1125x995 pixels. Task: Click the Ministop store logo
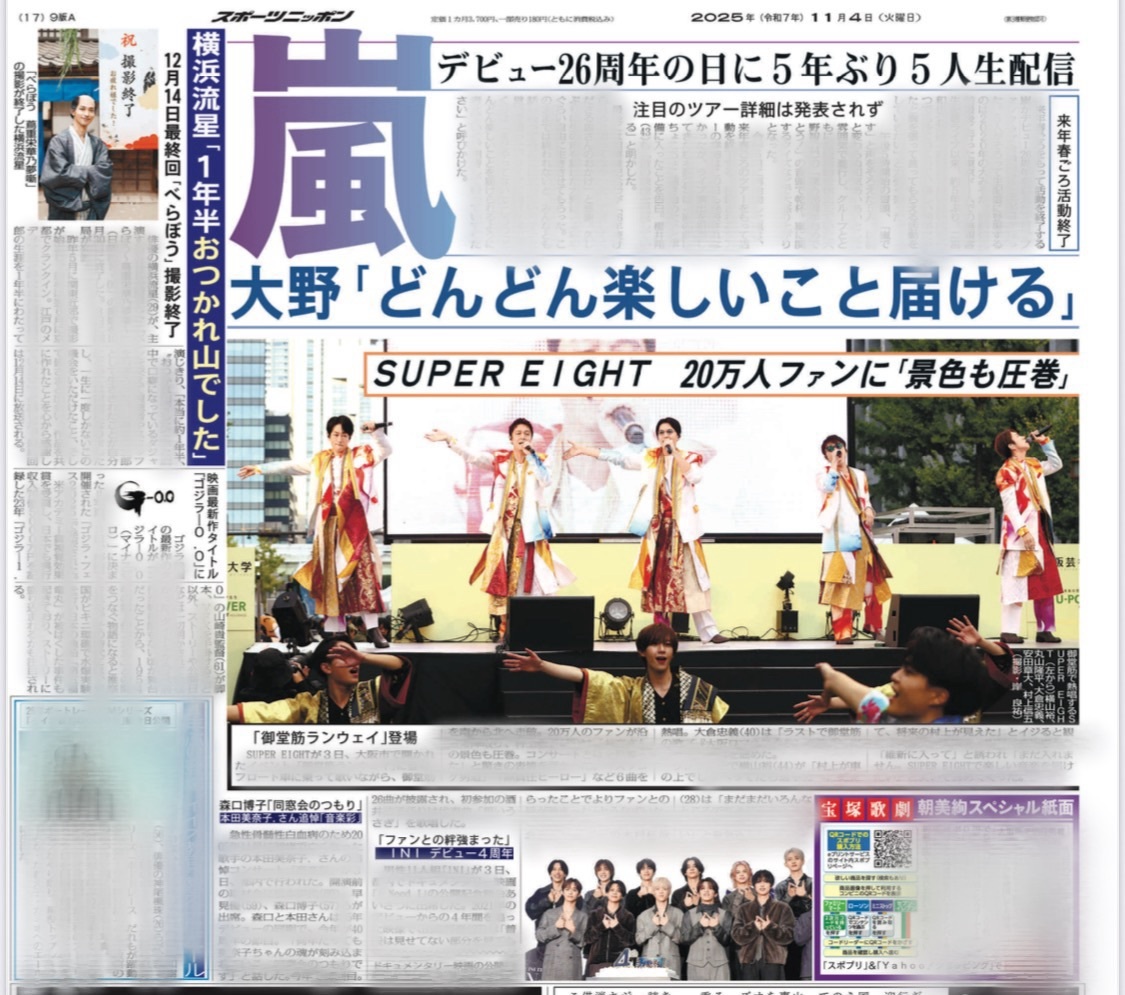click(882, 905)
